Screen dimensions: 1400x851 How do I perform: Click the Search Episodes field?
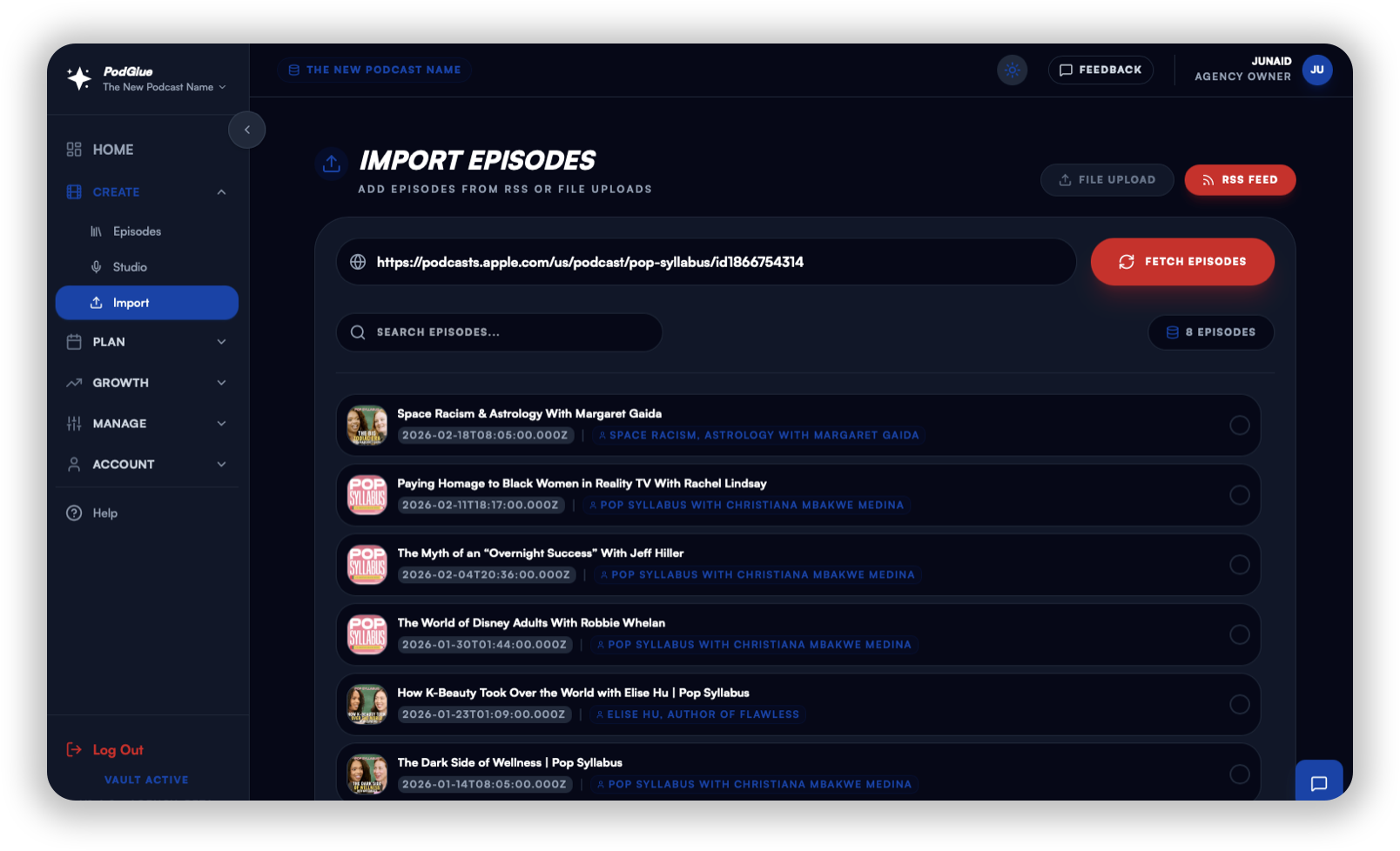(499, 332)
